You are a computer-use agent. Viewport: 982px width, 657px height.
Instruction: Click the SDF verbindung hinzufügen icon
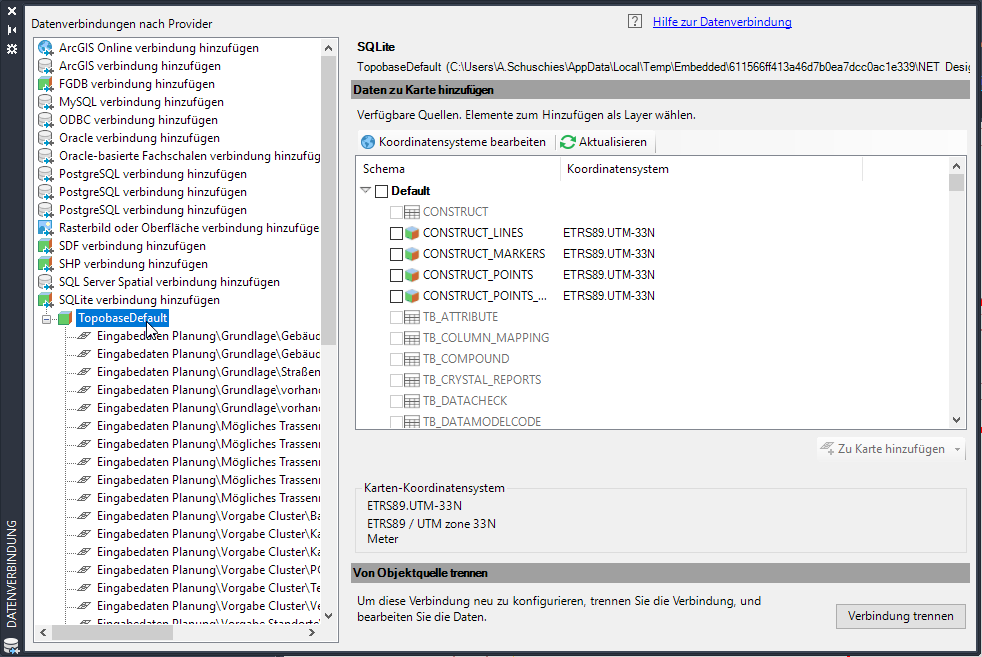[46, 246]
